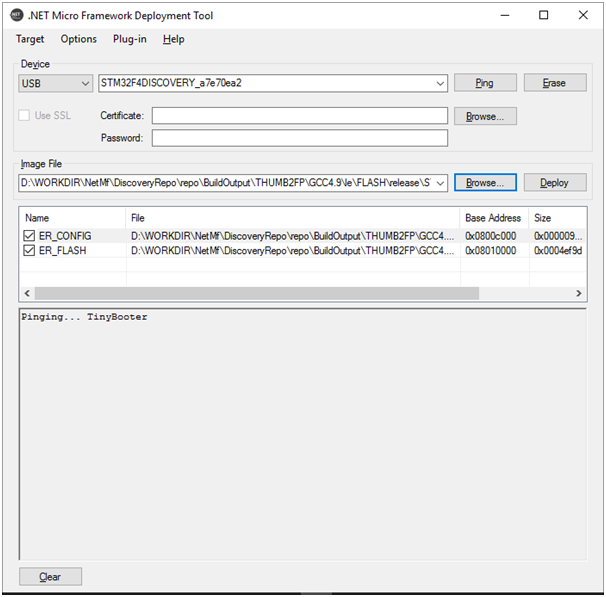Screen dimensions: 606x597
Task: Click the list's left scroll arrow
Action: (27, 293)
